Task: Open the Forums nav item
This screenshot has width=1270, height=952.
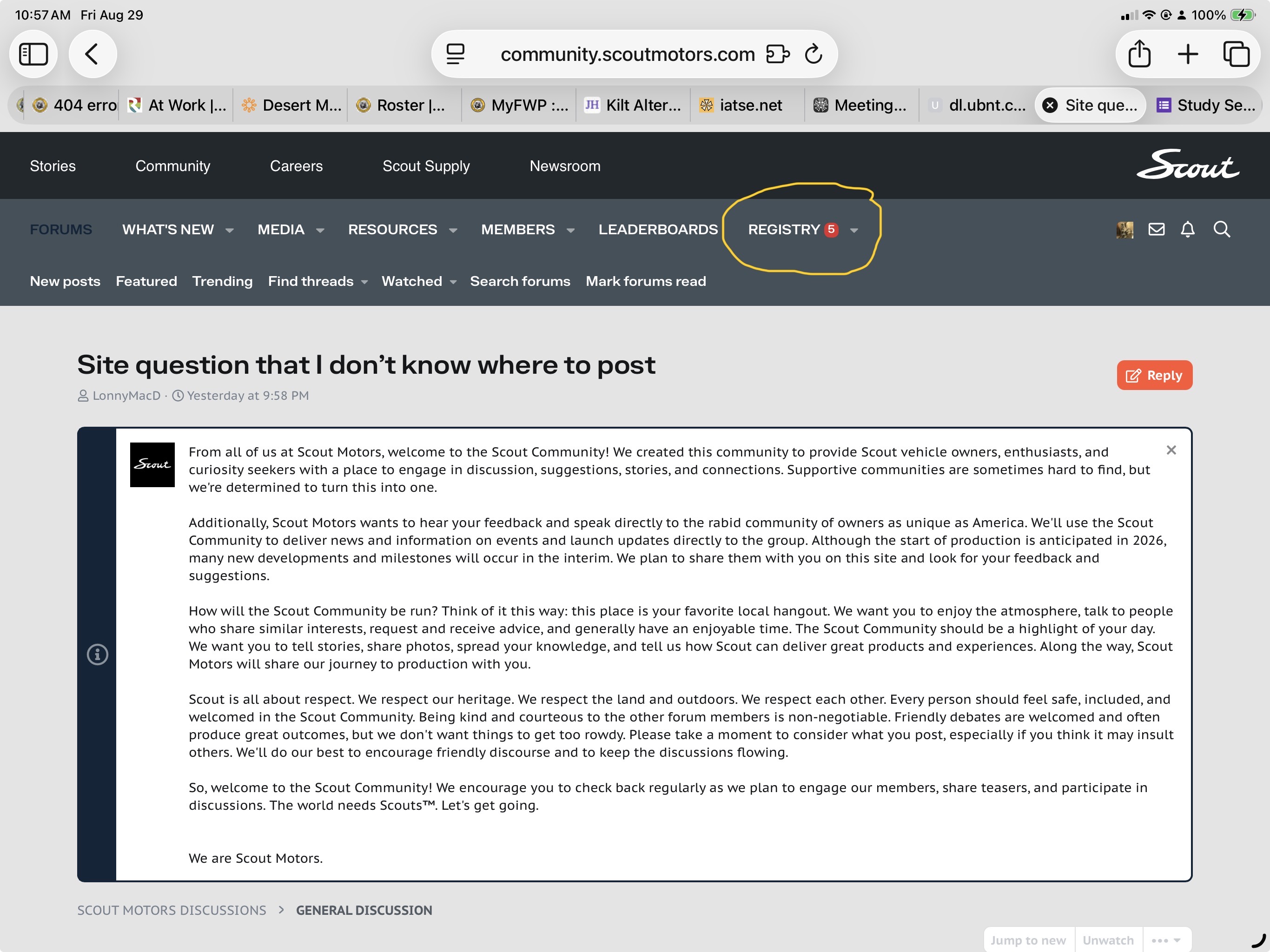Action: pyautogui.click(x=61, y=230)
